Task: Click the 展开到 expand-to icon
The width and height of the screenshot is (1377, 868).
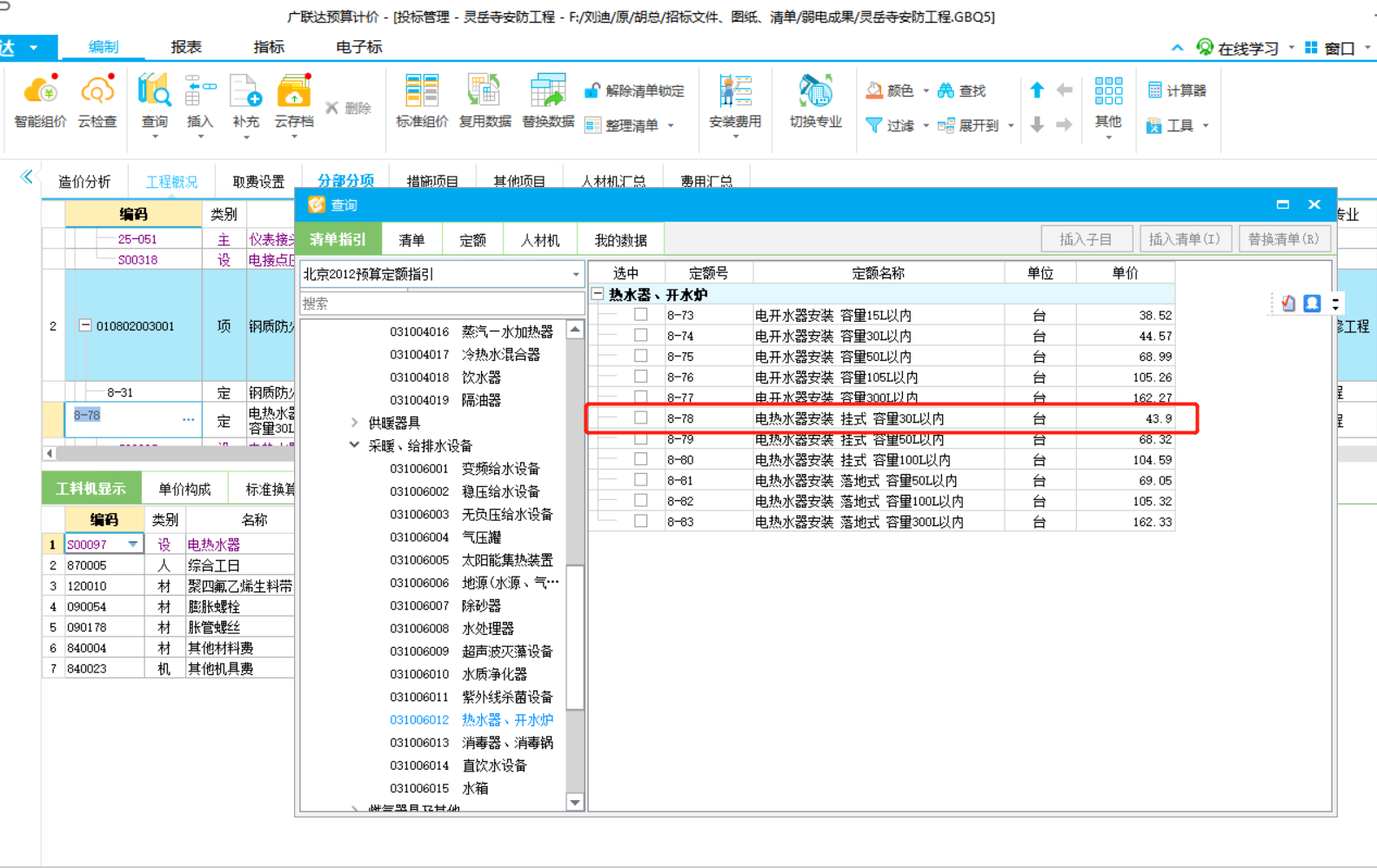Action: 976,125
